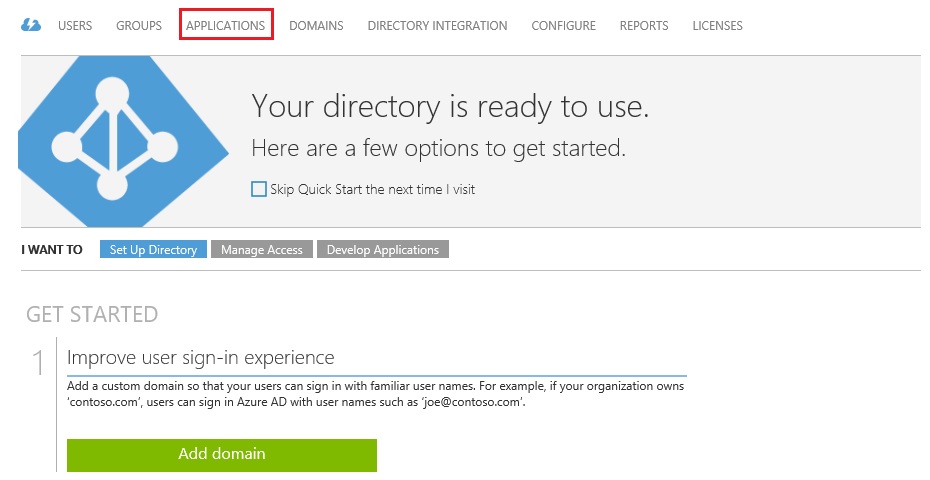The width and height of the screenshot is (930, 480).
Task: Open DIRECTORY INTEGRATION tab
Action: [437, 26]
